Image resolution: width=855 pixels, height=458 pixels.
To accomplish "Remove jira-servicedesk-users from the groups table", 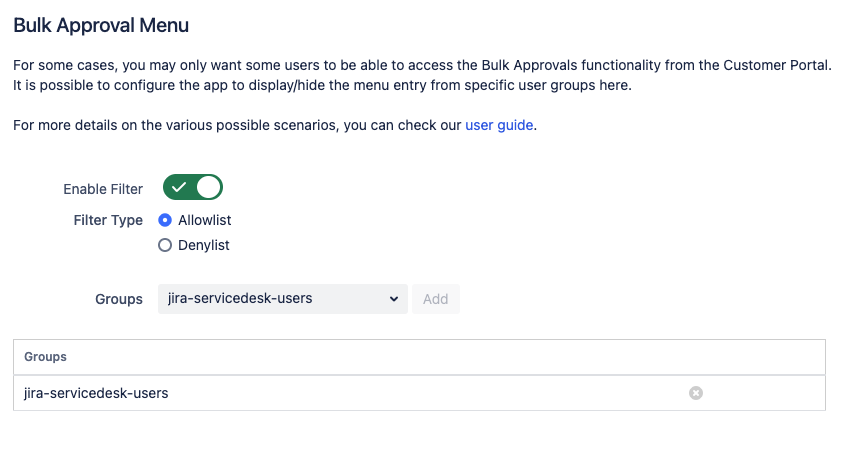I will click(696, 393).
